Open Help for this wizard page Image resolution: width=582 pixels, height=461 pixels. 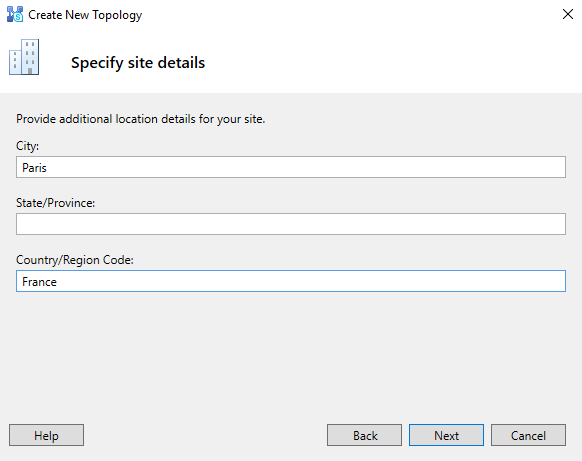46,435
